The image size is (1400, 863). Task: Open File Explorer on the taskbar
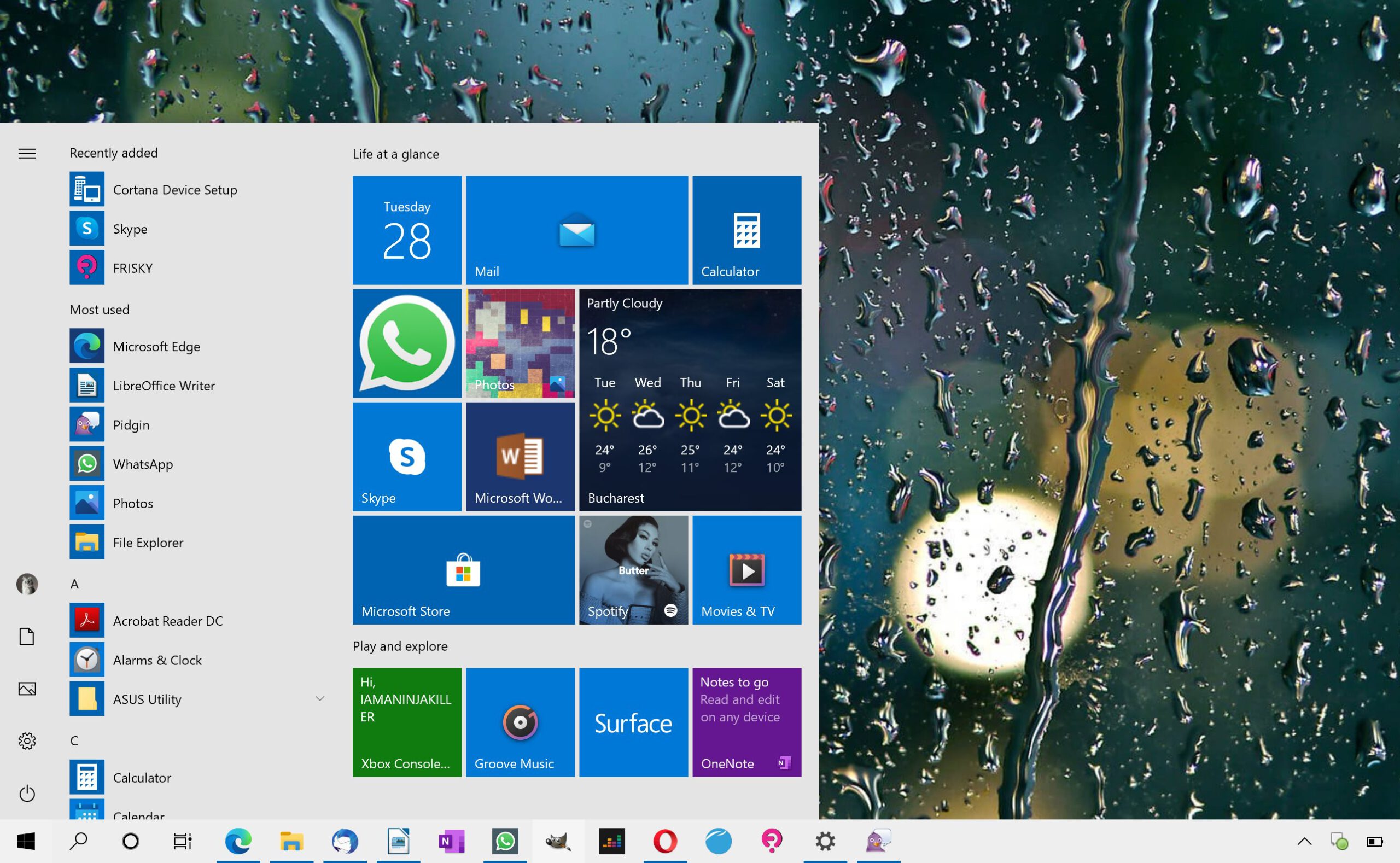(x=291, y=841)
